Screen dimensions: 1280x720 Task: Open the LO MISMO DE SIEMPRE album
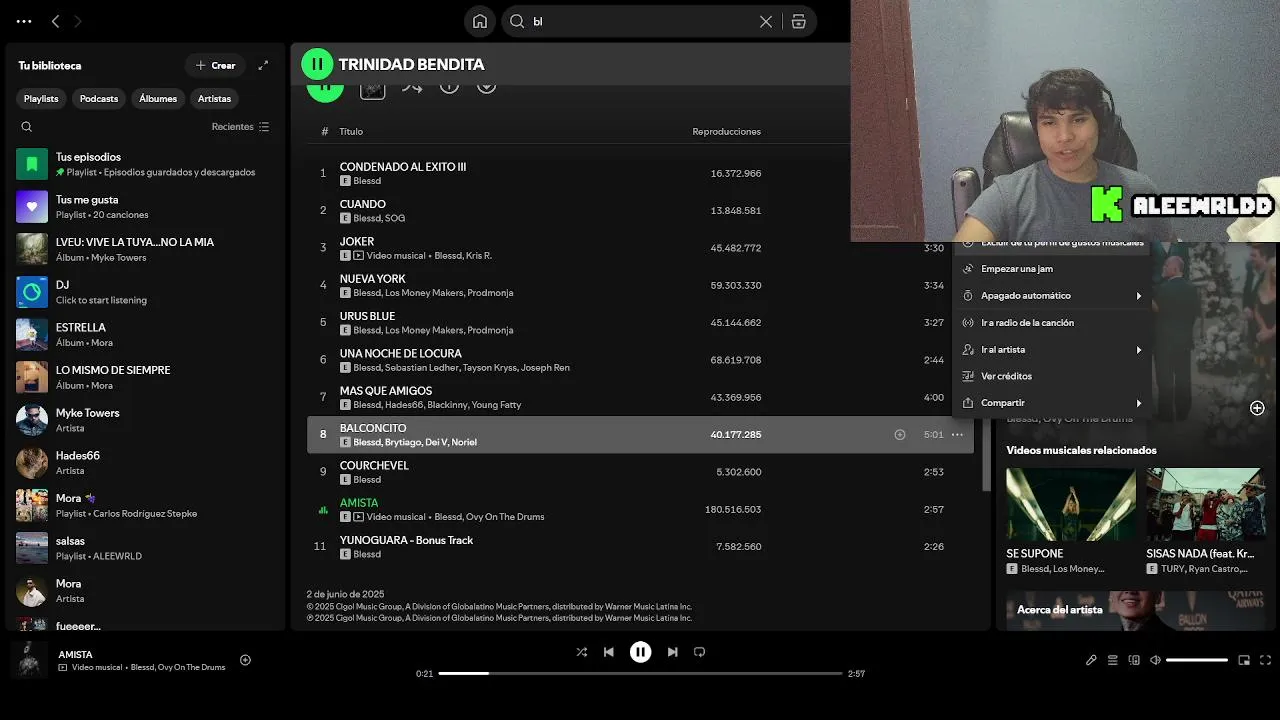pos(145,377)
